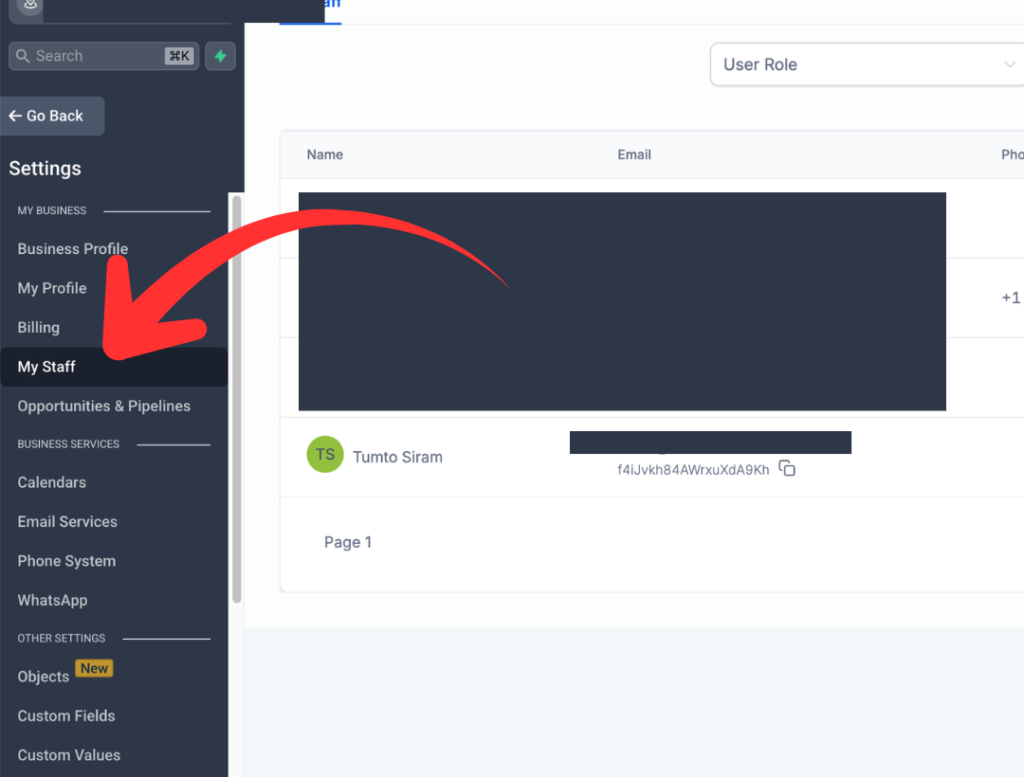Click the Search input field

coord(100,55)
